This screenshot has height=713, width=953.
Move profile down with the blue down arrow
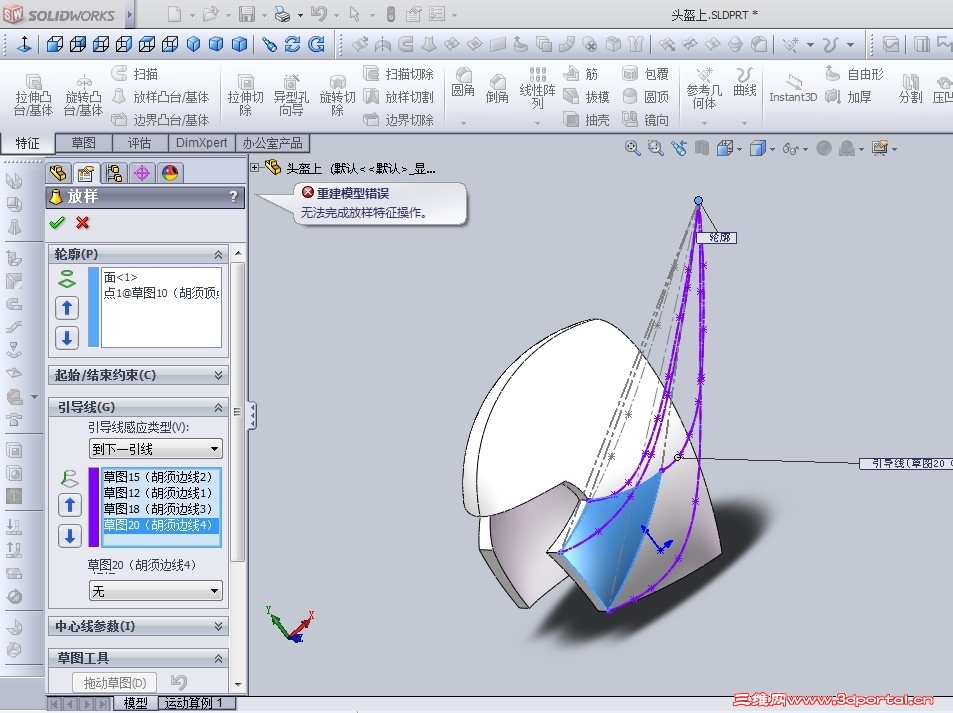(67, 338)
